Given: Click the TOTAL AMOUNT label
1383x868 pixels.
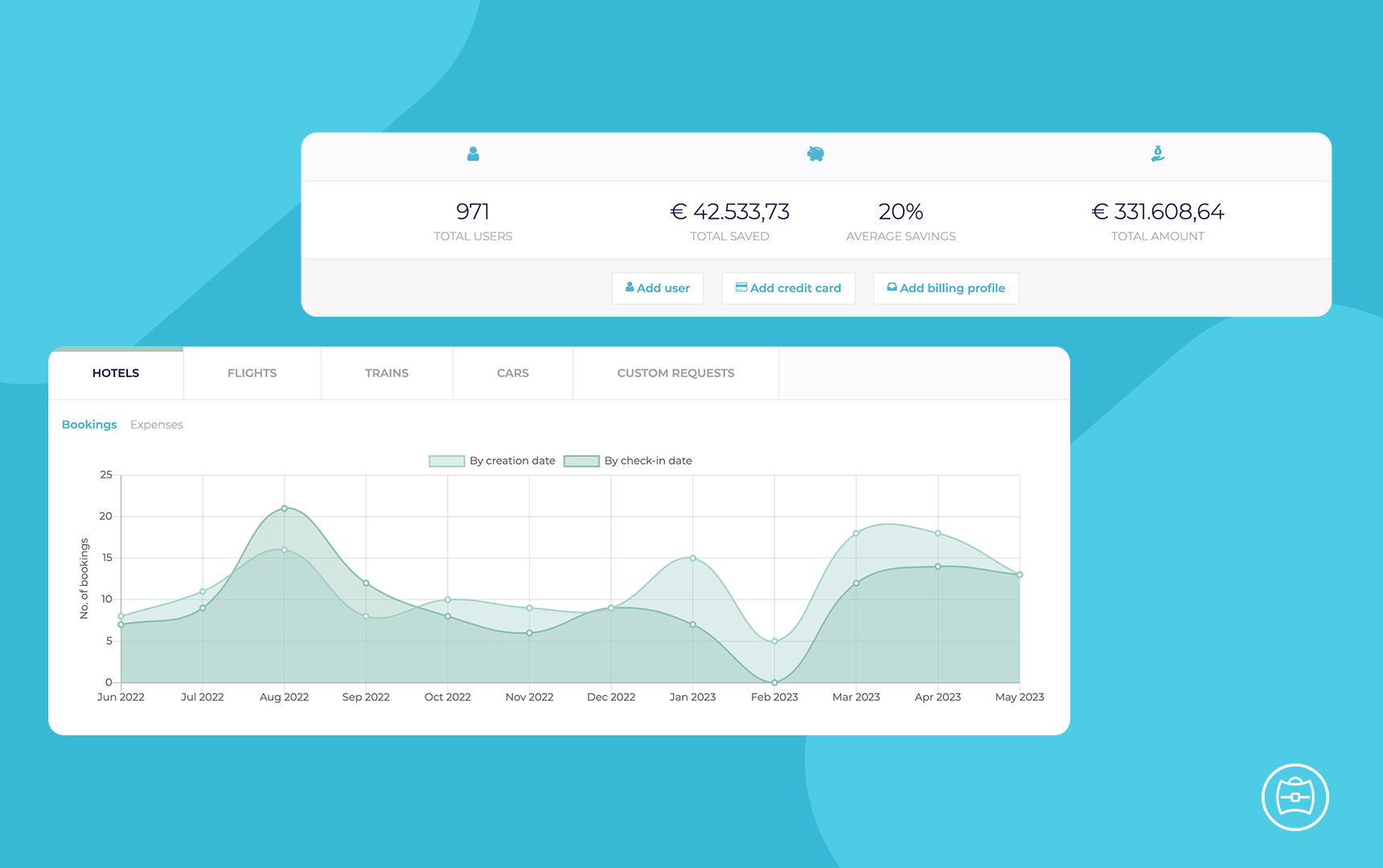Looking at the screenshot, I should (x=1158, y=236).
